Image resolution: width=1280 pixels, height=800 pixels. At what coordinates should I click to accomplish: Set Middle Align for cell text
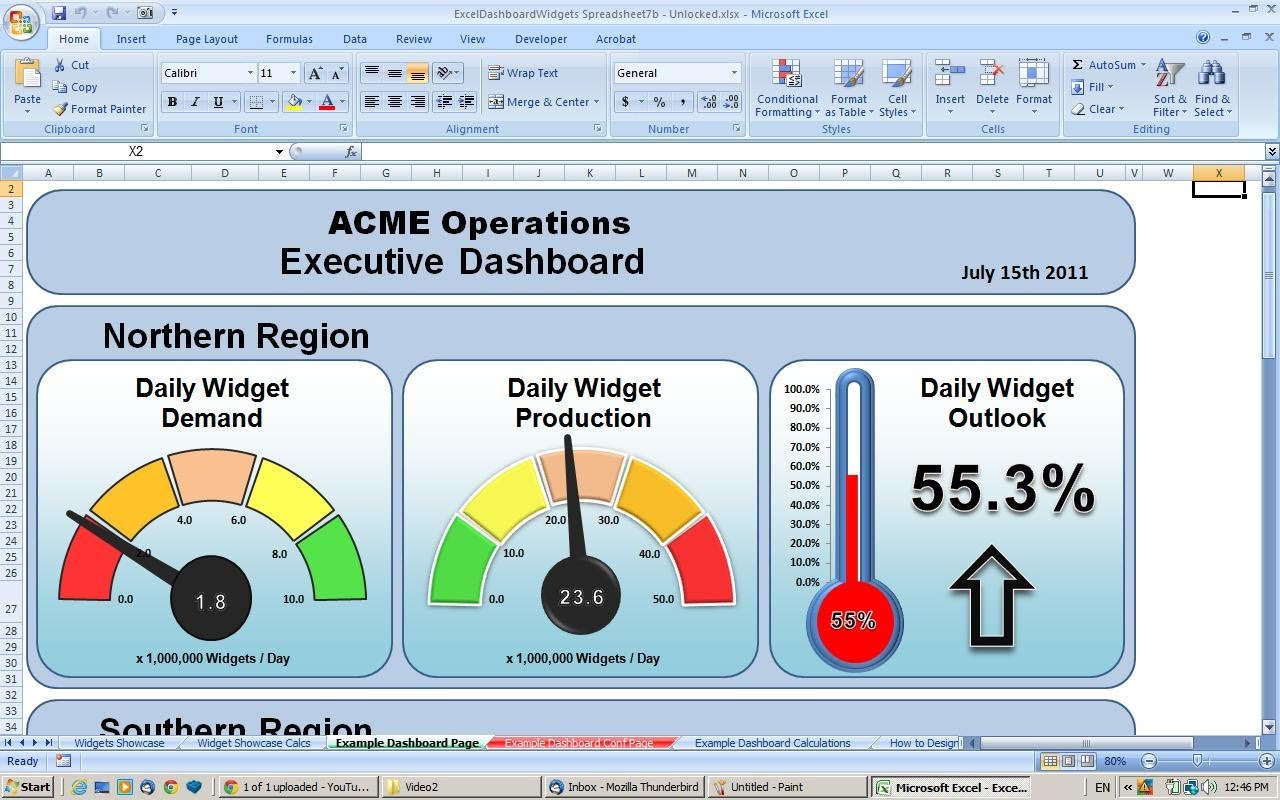[395, 73]
